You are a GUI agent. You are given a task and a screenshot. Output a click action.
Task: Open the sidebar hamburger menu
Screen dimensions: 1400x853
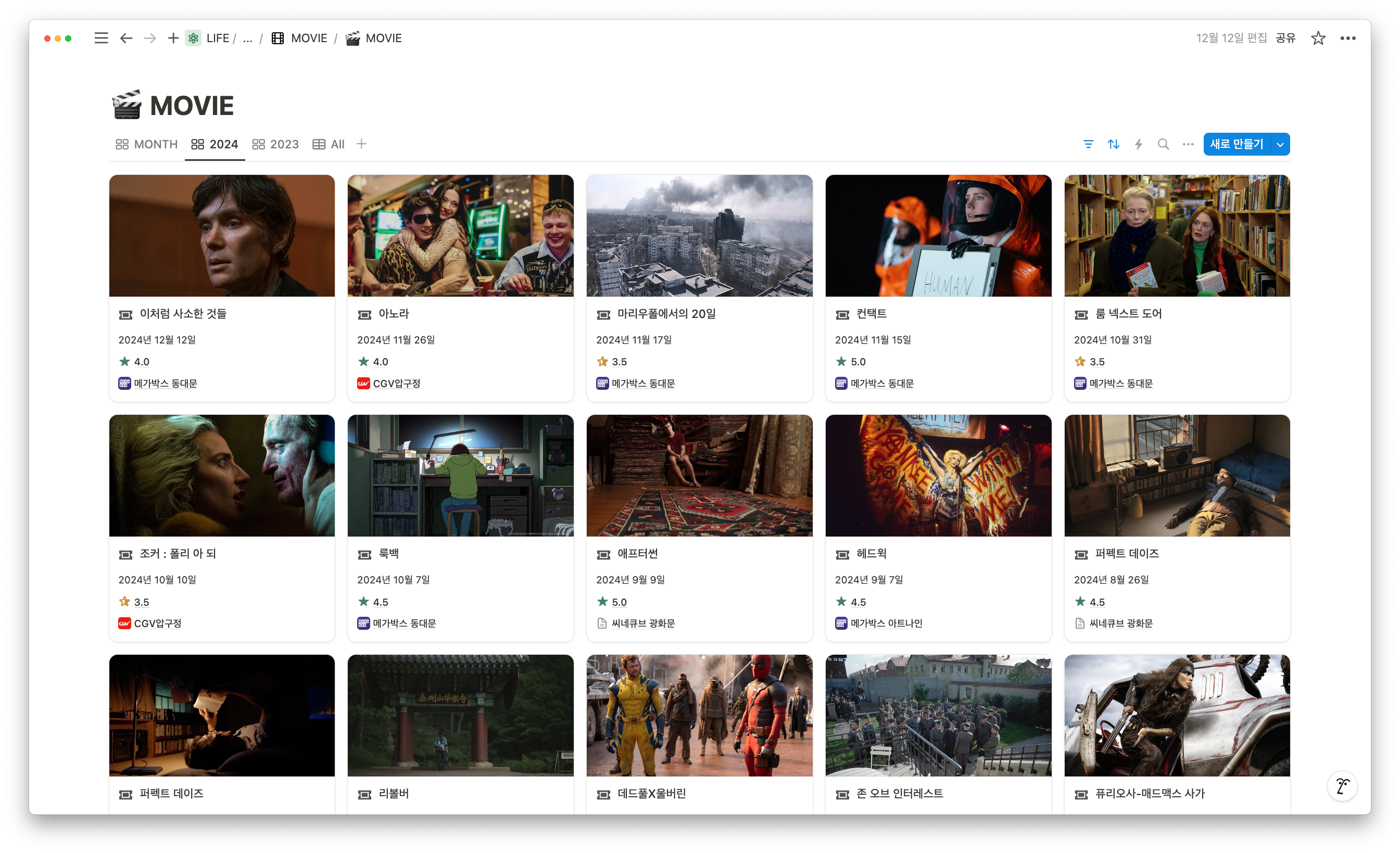(x=101, y=38)
